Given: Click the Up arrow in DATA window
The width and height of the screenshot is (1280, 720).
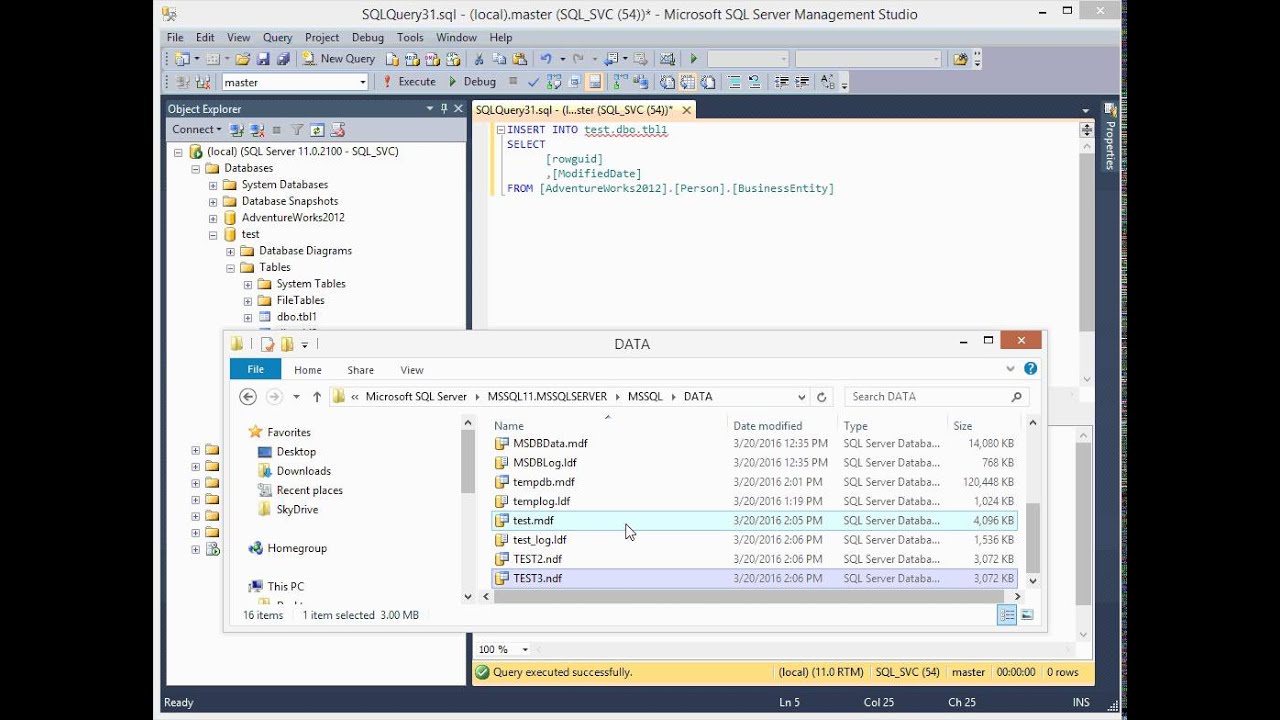Looking at the screenshot, I should (317, 397).
